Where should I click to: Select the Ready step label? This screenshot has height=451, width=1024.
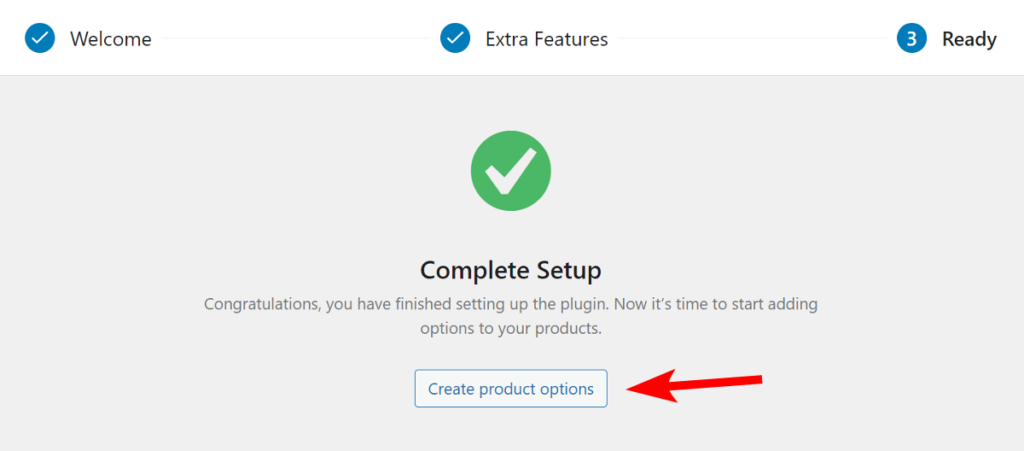point(969,40)
